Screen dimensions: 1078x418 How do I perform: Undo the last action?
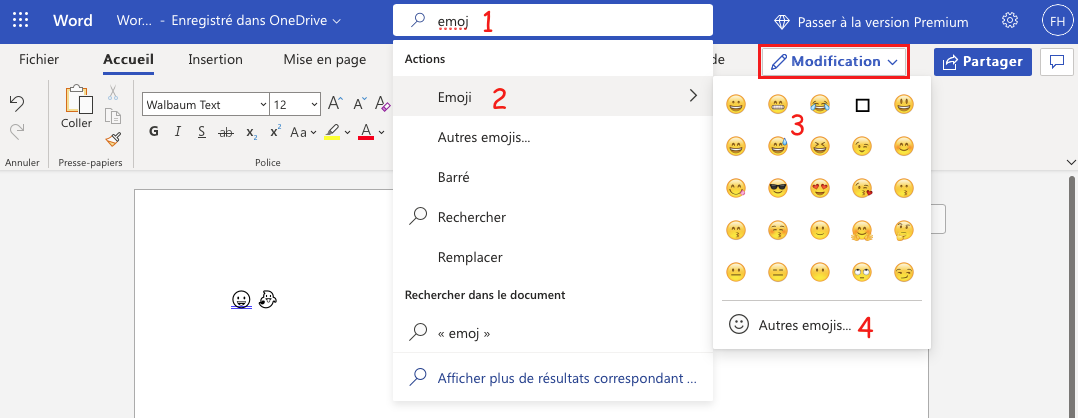pos(17,104)
